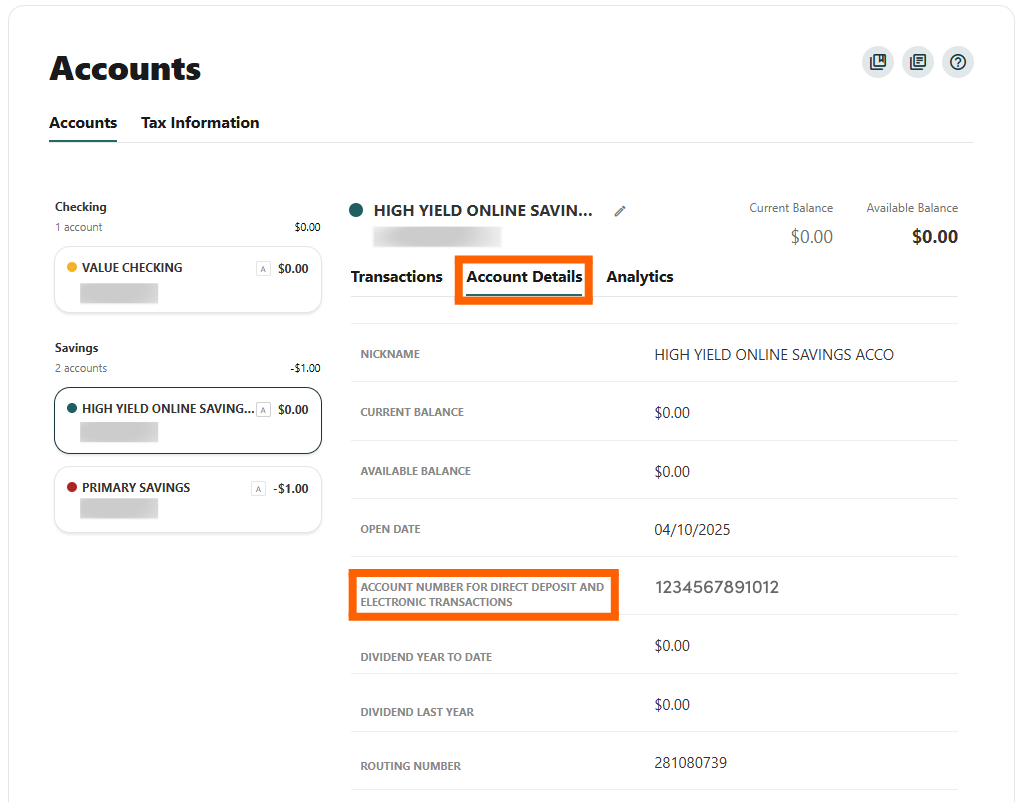The image size is (1022, 802).
Task: Edit the account nickname using the pencil icon
Action: [619, 210]
